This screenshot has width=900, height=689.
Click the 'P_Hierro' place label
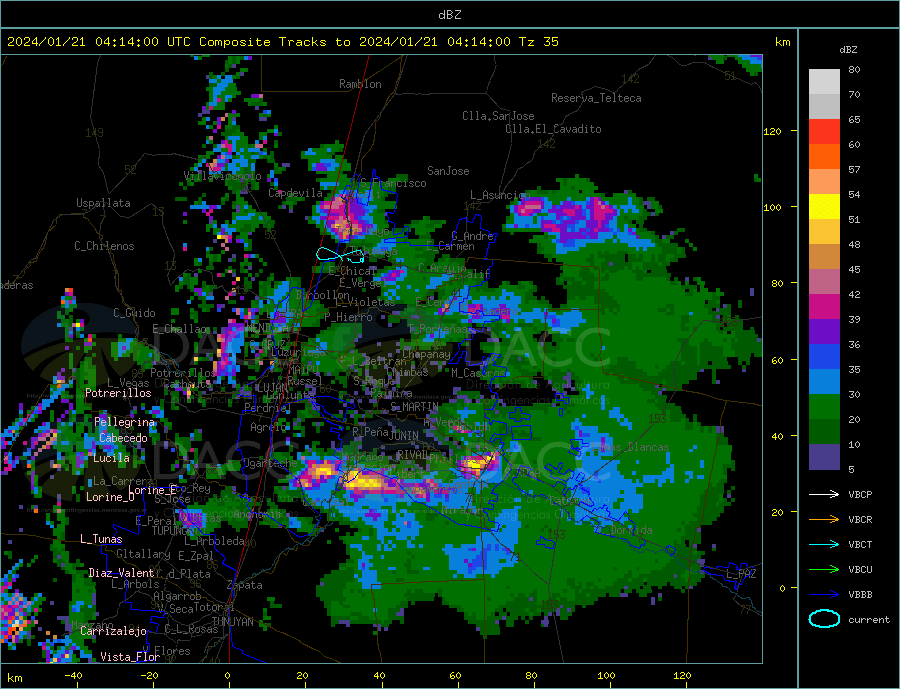tap(348, 317)
